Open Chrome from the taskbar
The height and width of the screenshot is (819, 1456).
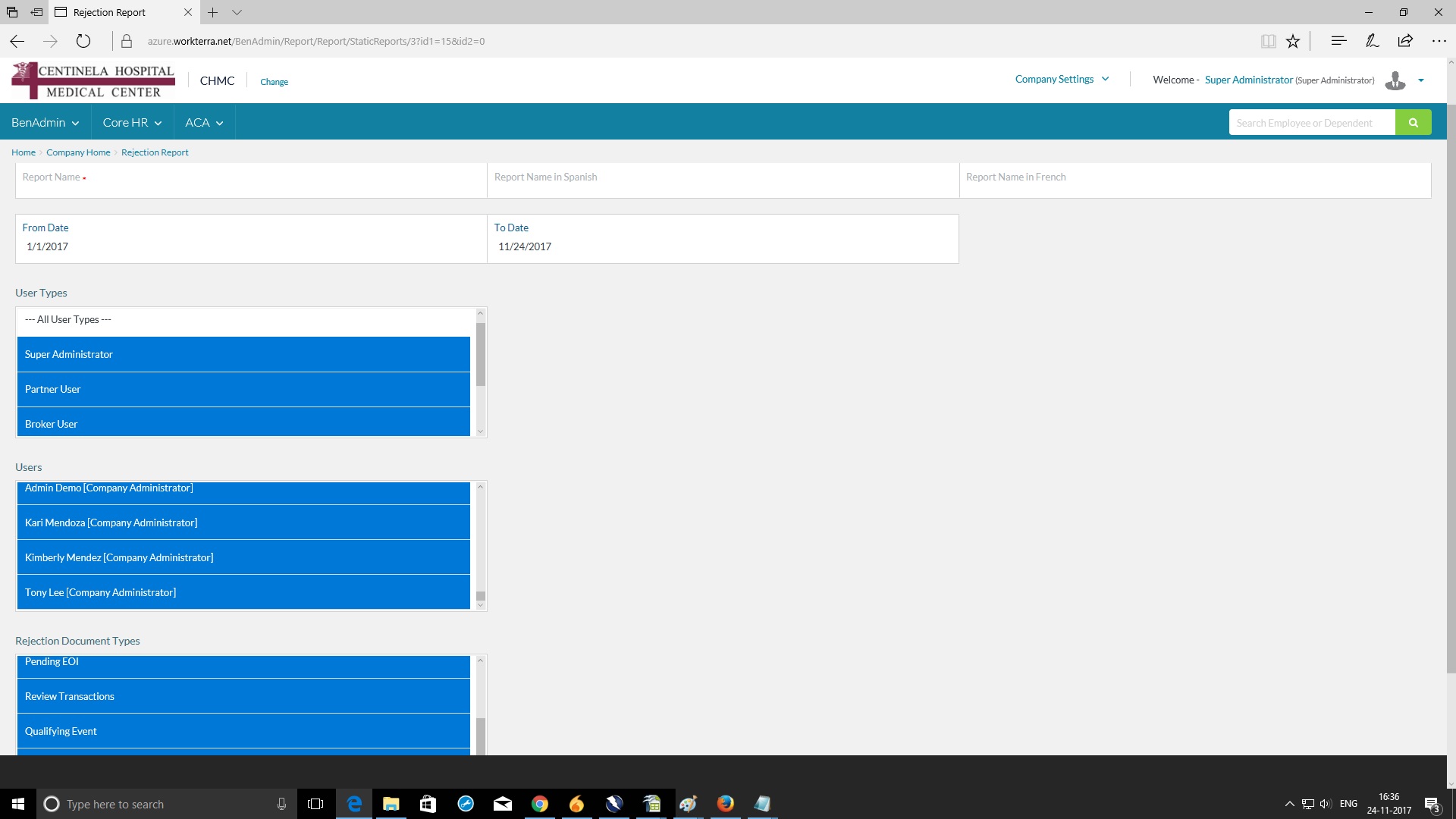coord(539,804)
